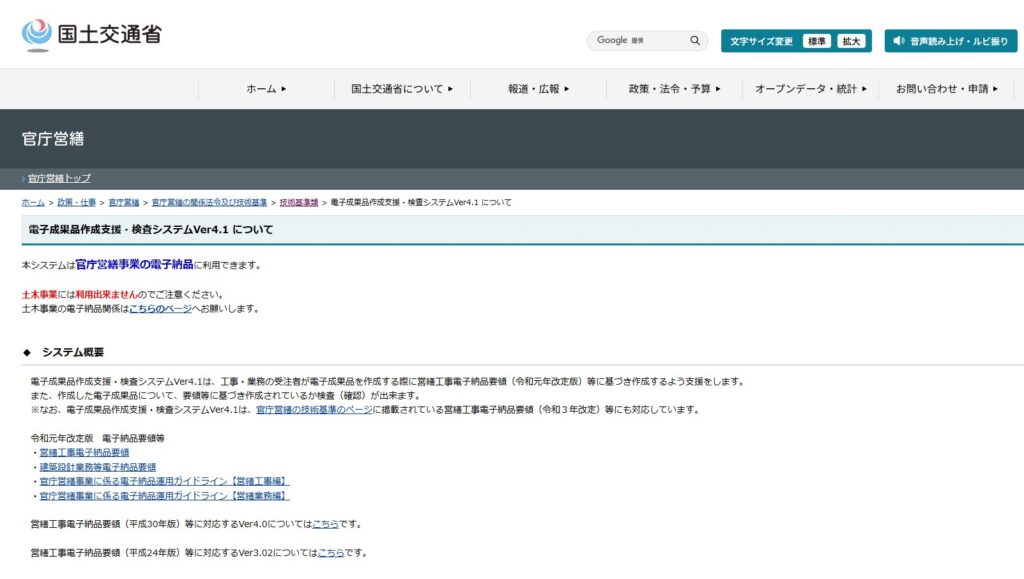This screenshot has width=1024, height=579.
Task: Click こちら link for Ver4.0
Action: [x=325, y=524]
